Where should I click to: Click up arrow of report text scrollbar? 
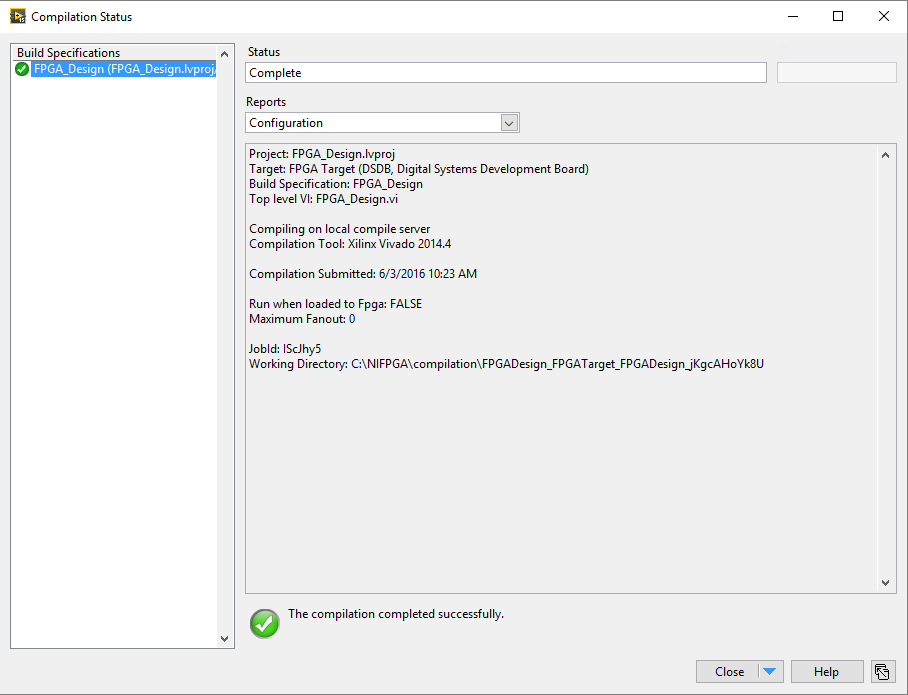click(885, 155)
